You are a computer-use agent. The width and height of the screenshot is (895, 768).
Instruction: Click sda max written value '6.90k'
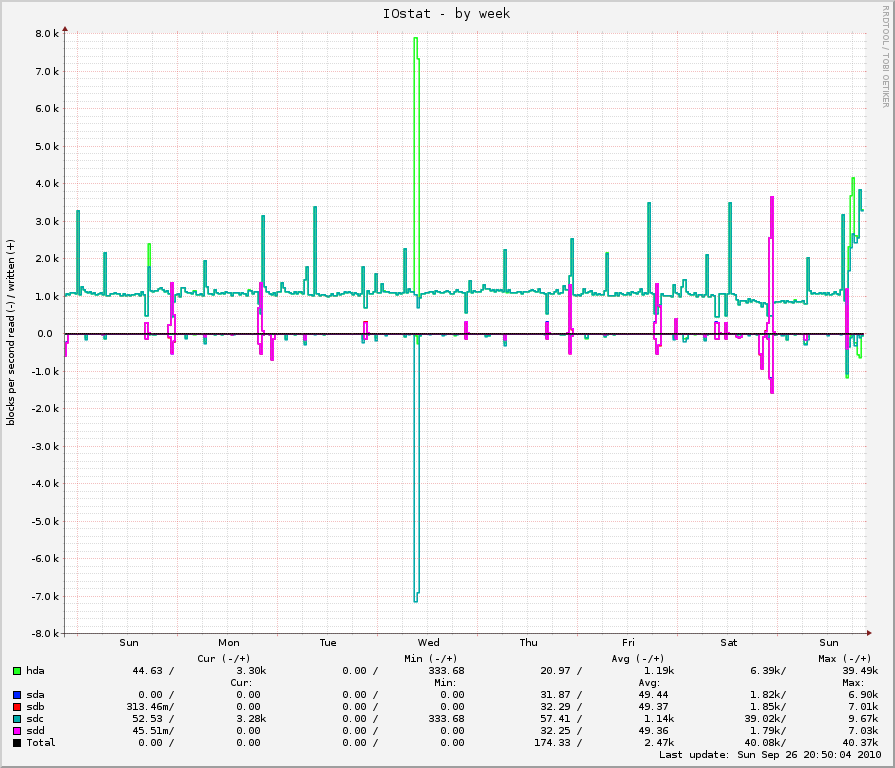(x=864, y=695)
